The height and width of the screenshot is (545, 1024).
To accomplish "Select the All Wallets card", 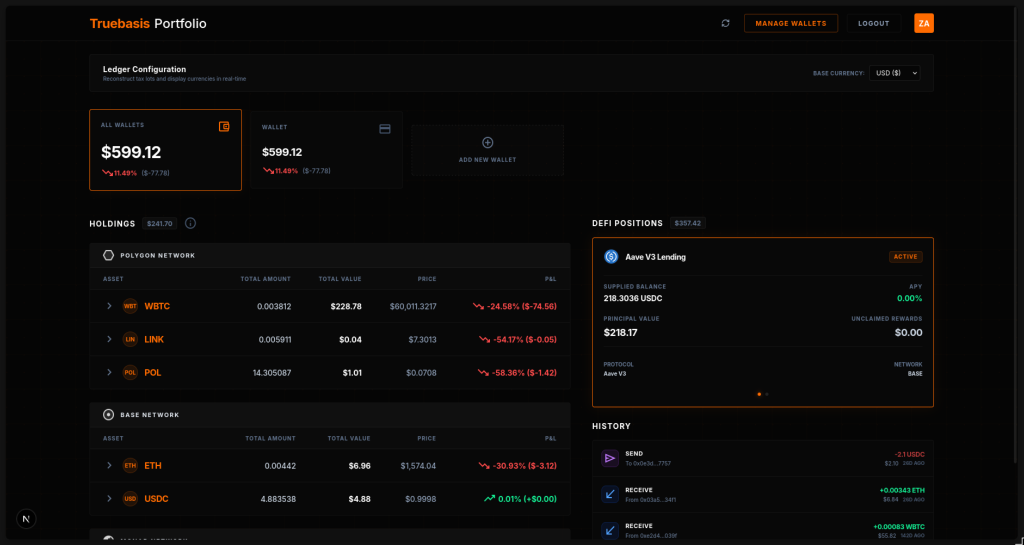I will (165, 150).
